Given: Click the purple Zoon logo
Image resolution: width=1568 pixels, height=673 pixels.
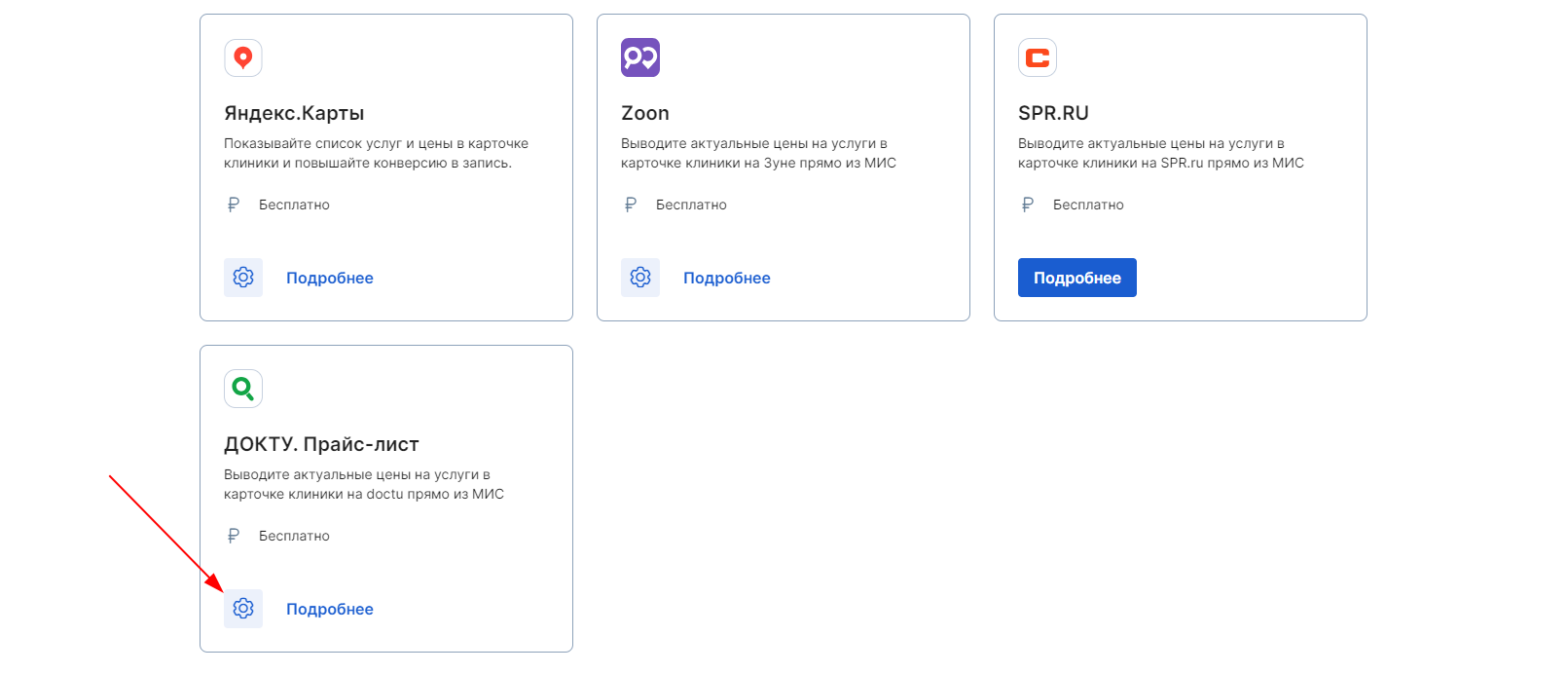Looking at the screenshot, I should point(640,57).
